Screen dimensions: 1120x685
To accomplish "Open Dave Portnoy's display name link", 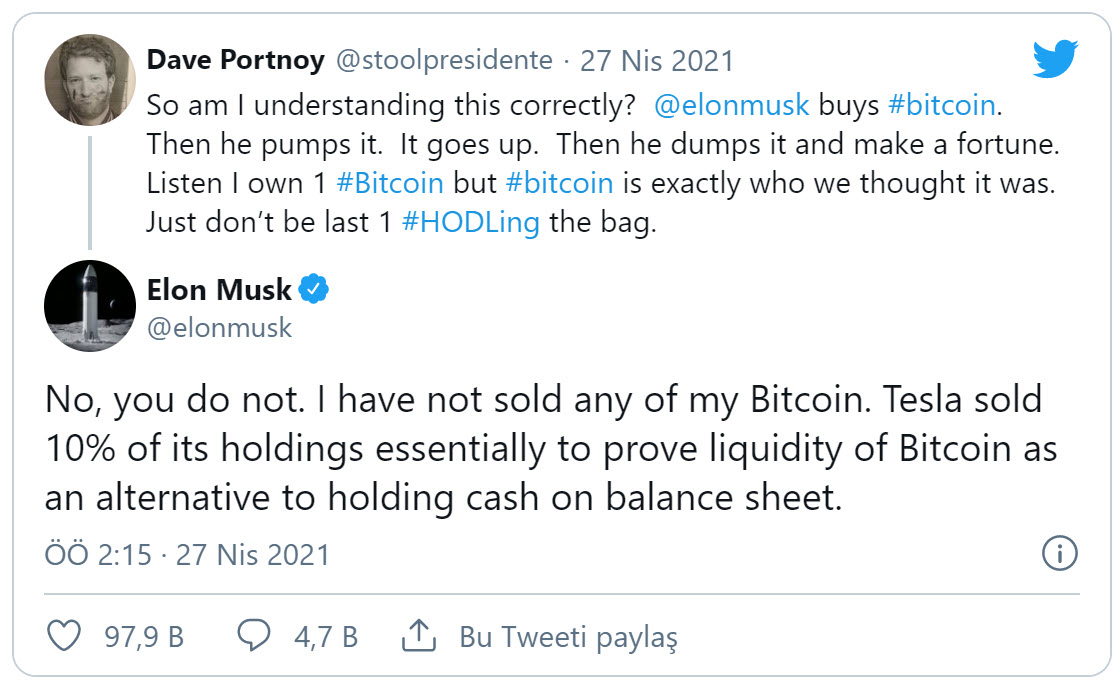I will pyautogui.click(x=235, y=60).
